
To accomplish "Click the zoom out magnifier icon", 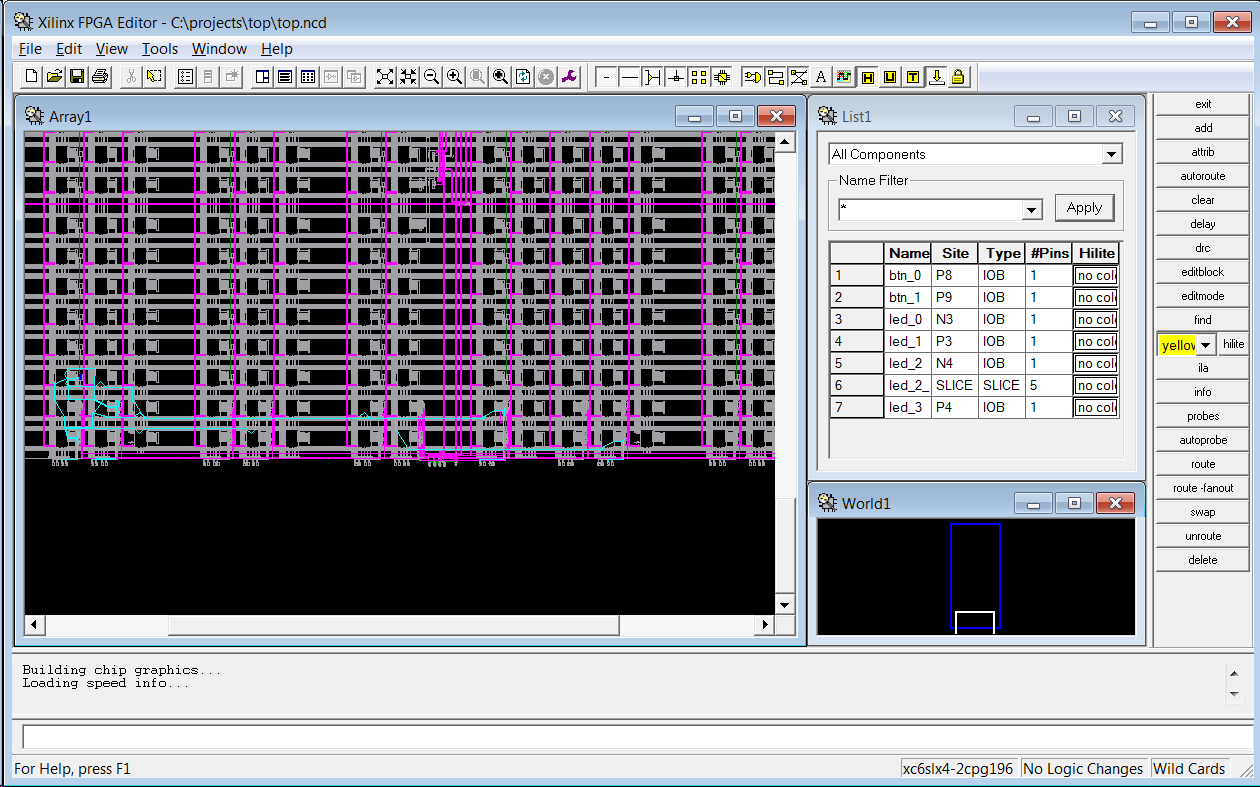I will [x=431, y=76].
